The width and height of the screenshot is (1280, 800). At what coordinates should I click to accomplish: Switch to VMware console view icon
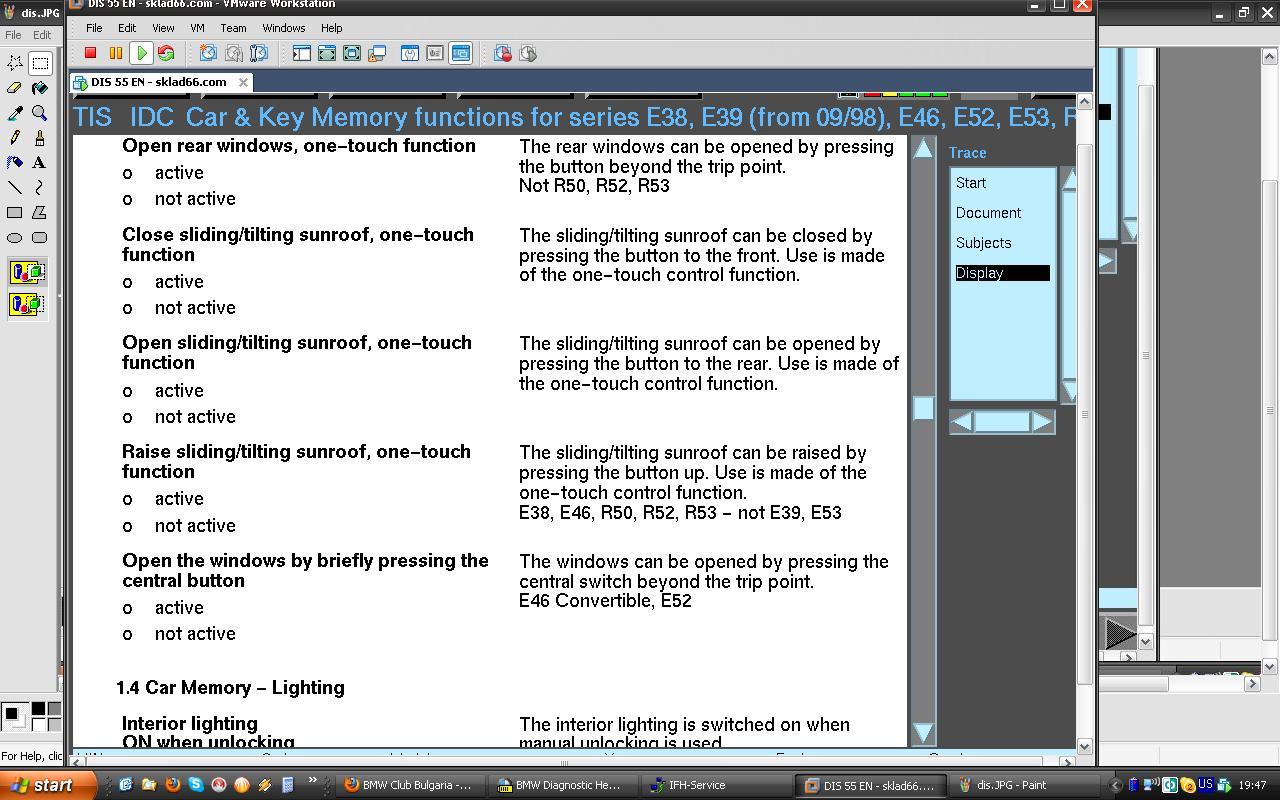pos(460,53)
